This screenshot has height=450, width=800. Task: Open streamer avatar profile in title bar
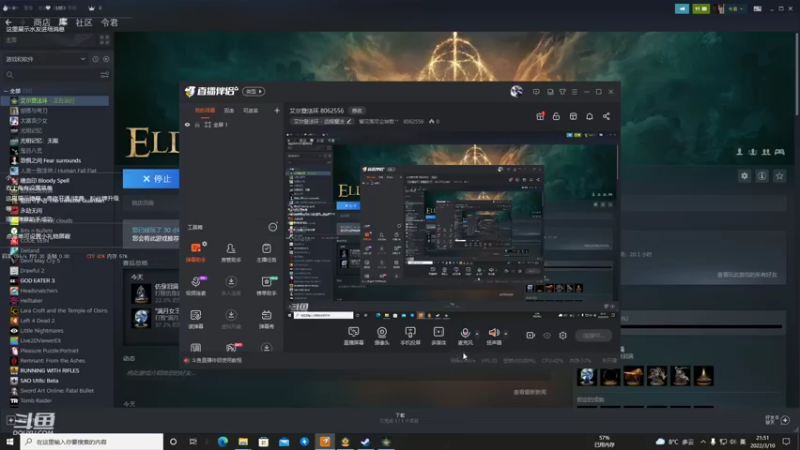coord(516,91)
